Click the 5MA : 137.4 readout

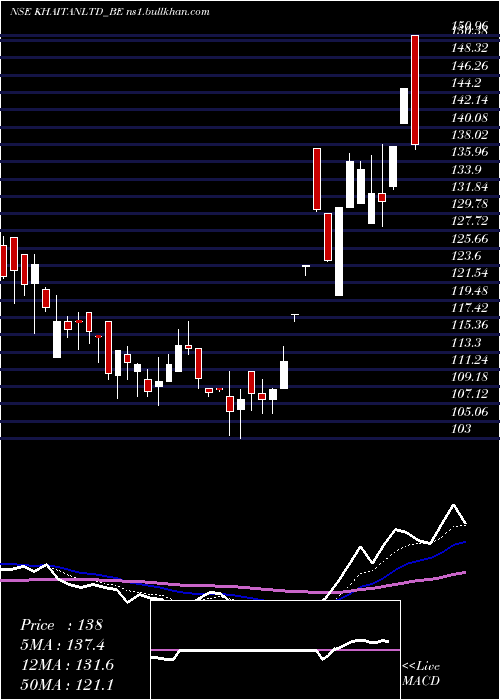65,645
